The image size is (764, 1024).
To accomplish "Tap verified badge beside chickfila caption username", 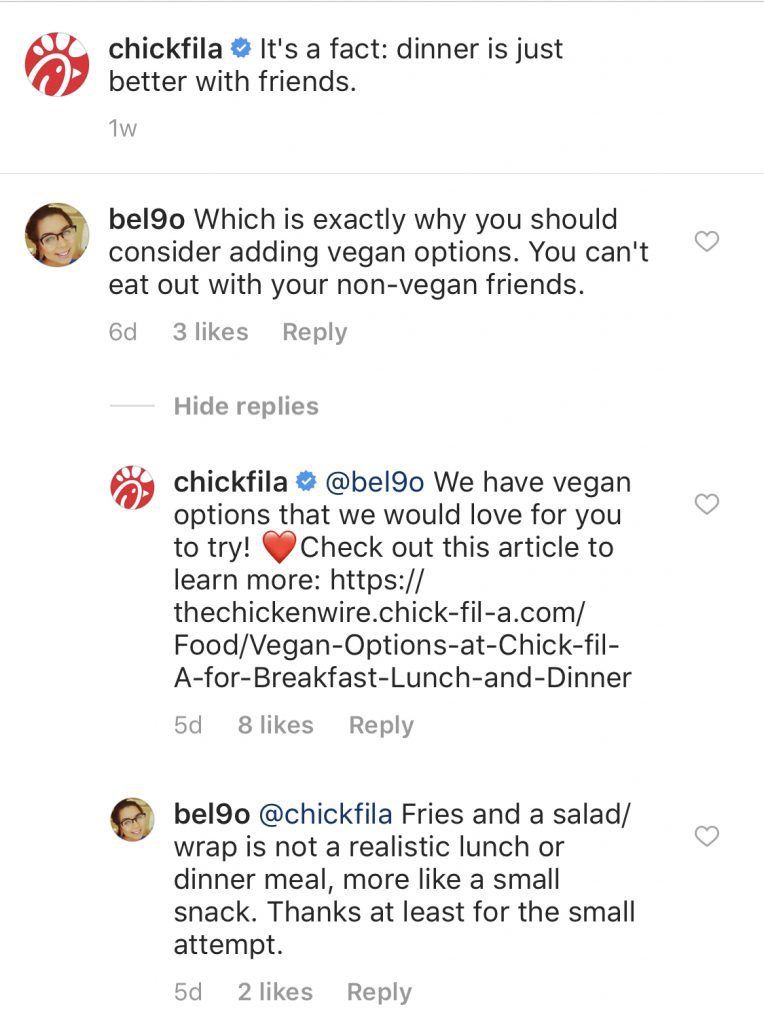I will [x=240, y=49].
